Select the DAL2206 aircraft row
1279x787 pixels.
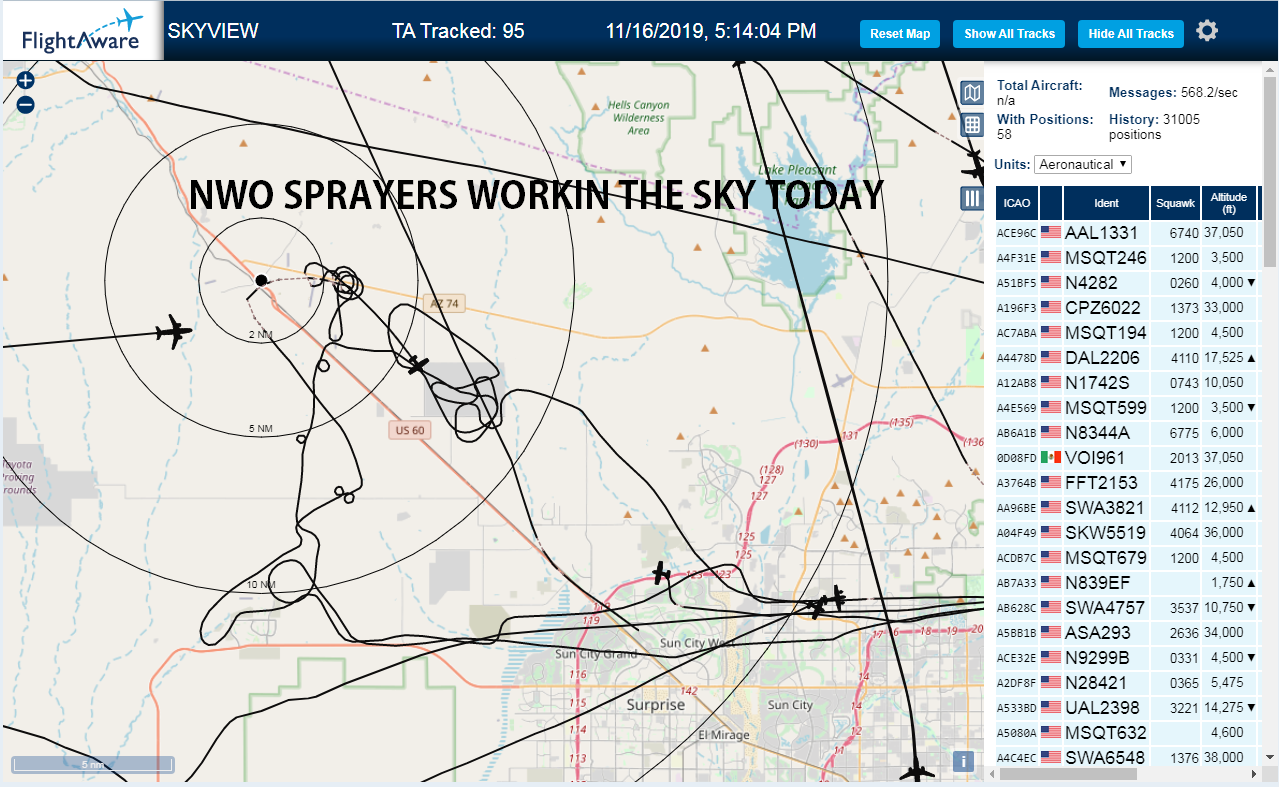coord(1127,357)
